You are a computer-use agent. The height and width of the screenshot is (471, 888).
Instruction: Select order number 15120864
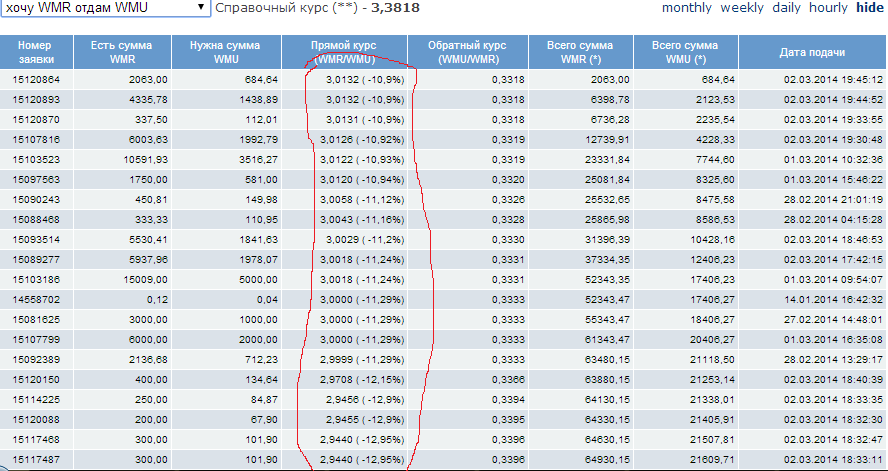tap(36, 80)
